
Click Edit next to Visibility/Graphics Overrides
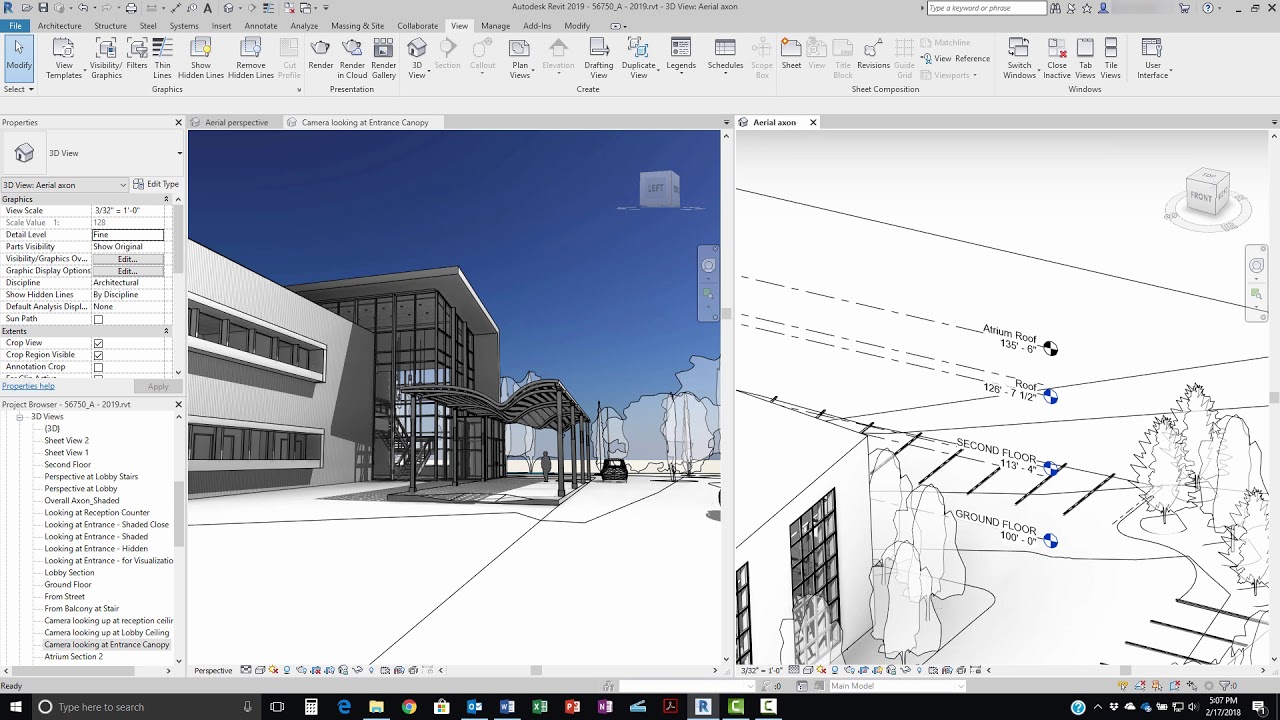click(127, 258)
